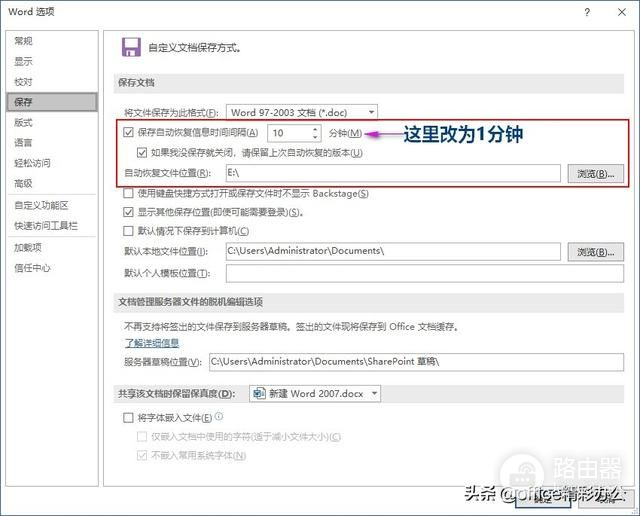Select 版式 category in sidebar
Image resolution: width=640 pixels, height=516 pixels.
tap(52, 122)
